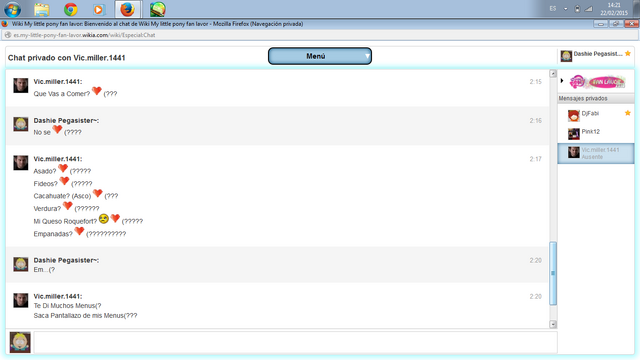This screenshot has width=640, height=360.
Task: Open File Explorer from the taskbar
Action: tap(42, 9)
